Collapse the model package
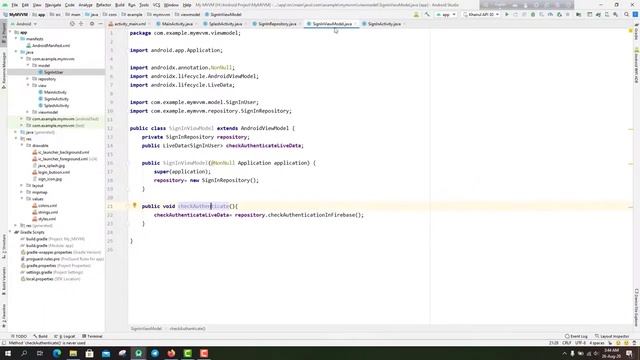Viewport: 640px width, 360px height. tap(28, 65)
